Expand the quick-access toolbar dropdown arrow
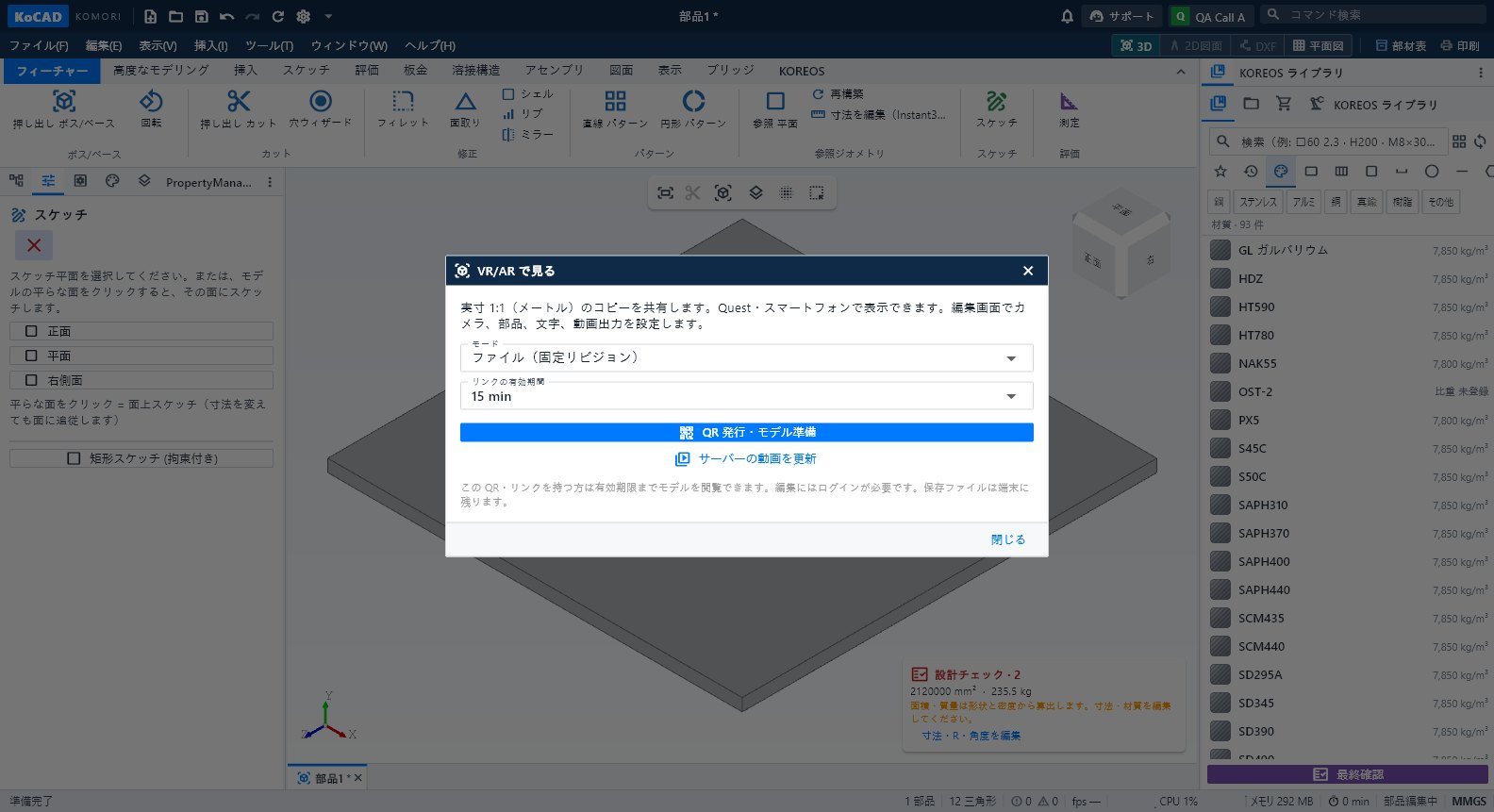 click(x=328, y=16)
